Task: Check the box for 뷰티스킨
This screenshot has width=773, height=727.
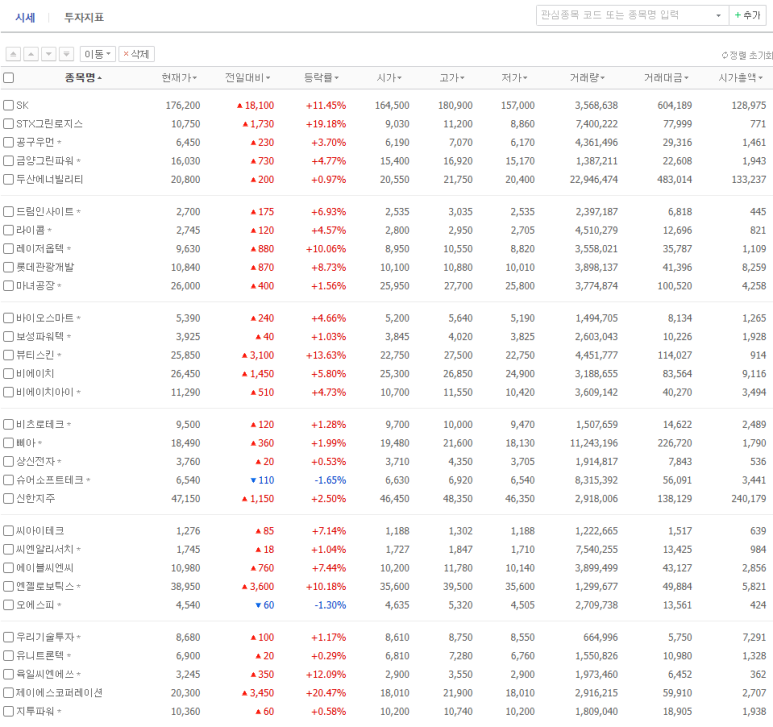Action: click(8, 355)
